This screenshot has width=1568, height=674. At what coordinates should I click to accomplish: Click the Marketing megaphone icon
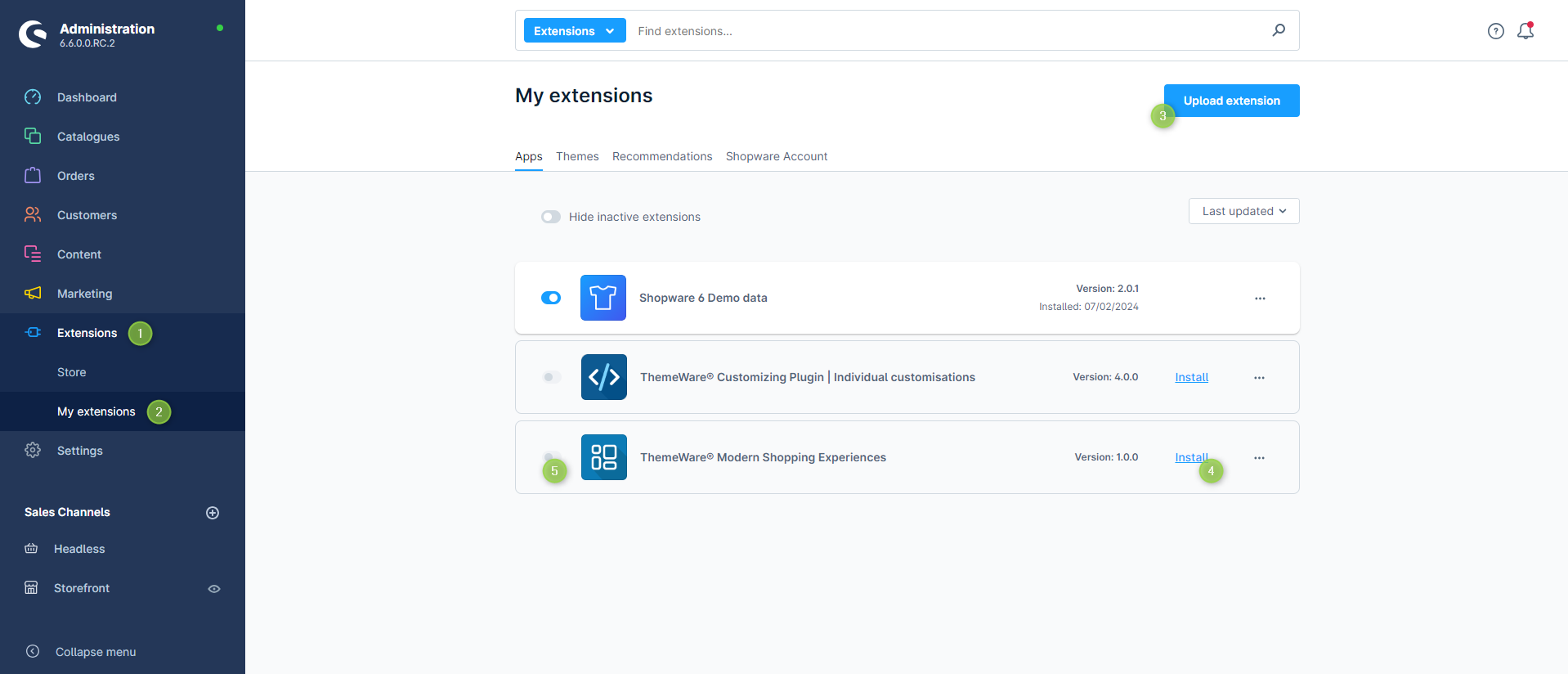click(x=33, y=293)
